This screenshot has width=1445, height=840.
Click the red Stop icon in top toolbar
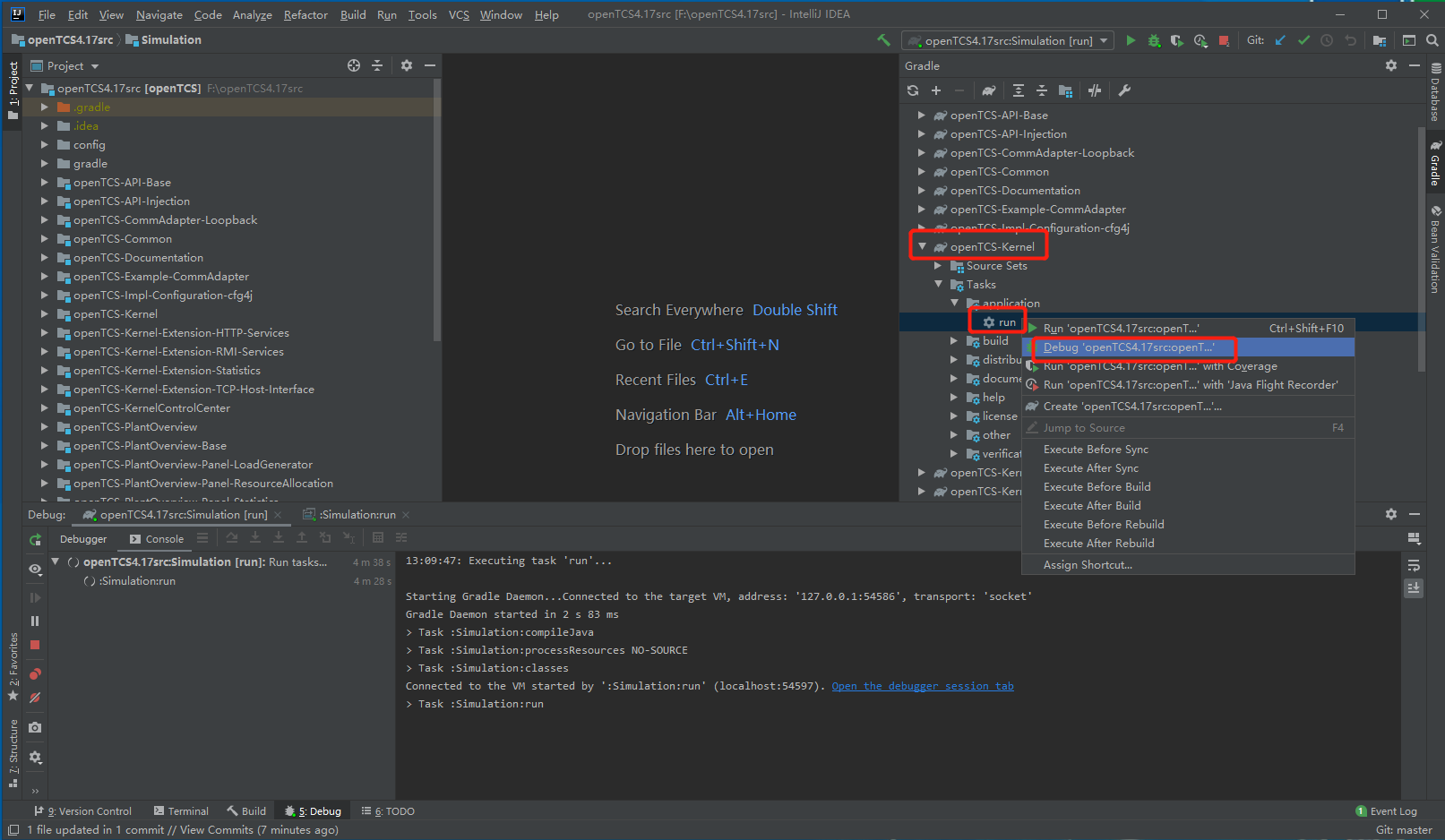[x=1224, y=40]
